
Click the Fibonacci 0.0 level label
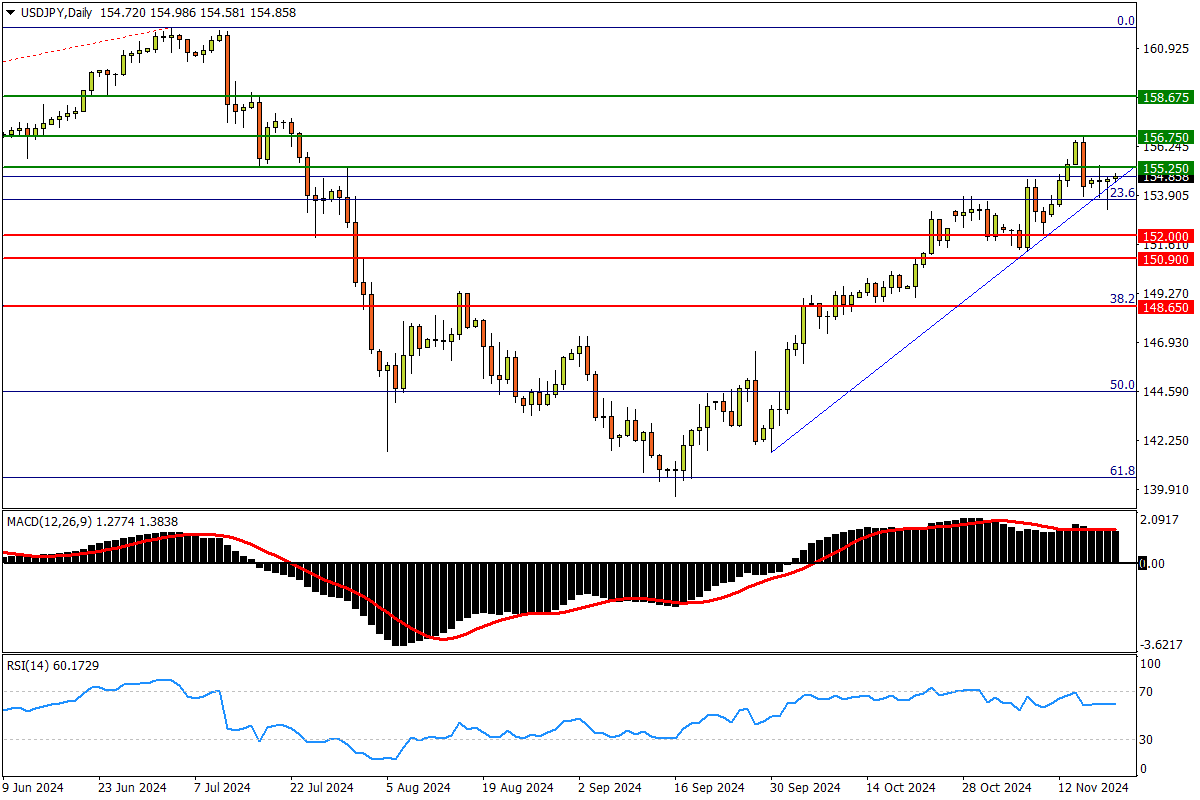coord(1125,21)
